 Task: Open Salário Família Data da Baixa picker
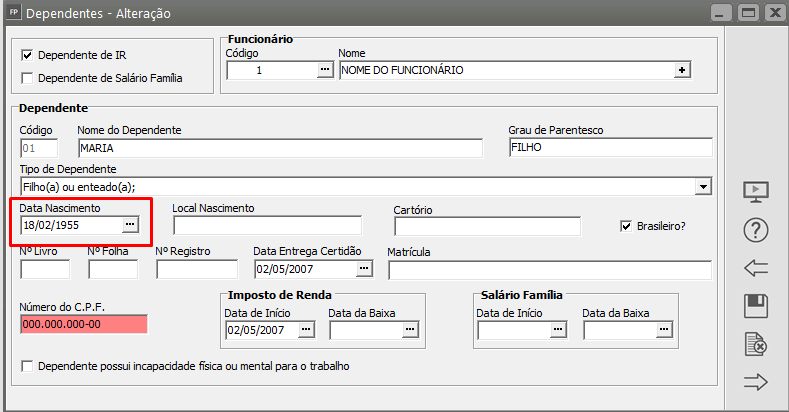(663, 330)
